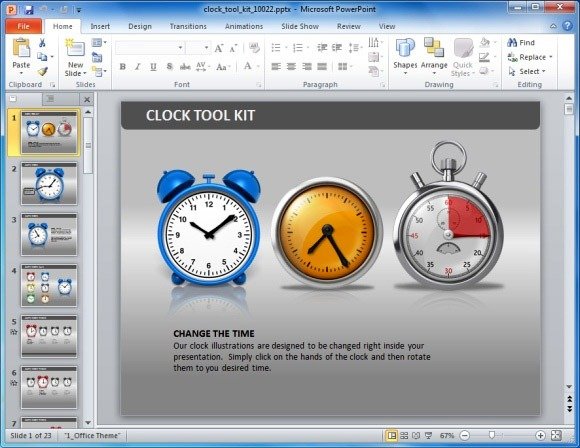This screenshot has width=580, height=448.
Task: Click the Paste clipboard icon
Action: click(x=21, y=48)
